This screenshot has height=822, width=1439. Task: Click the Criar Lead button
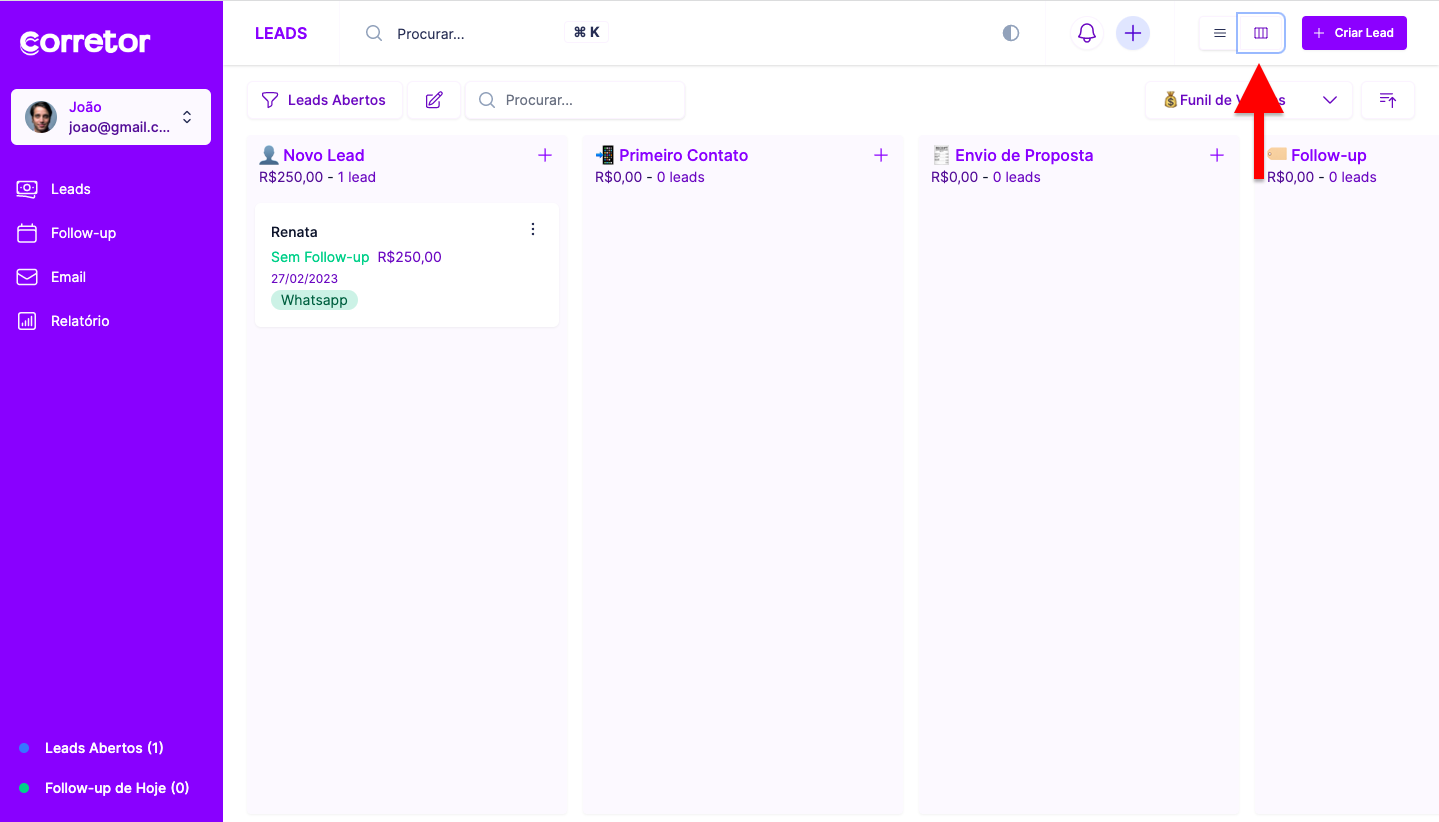point(1354,33)
